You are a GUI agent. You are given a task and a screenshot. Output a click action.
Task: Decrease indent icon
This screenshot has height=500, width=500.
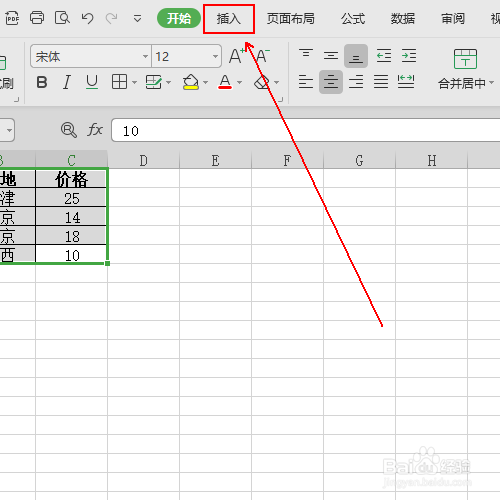click(384, 55)
